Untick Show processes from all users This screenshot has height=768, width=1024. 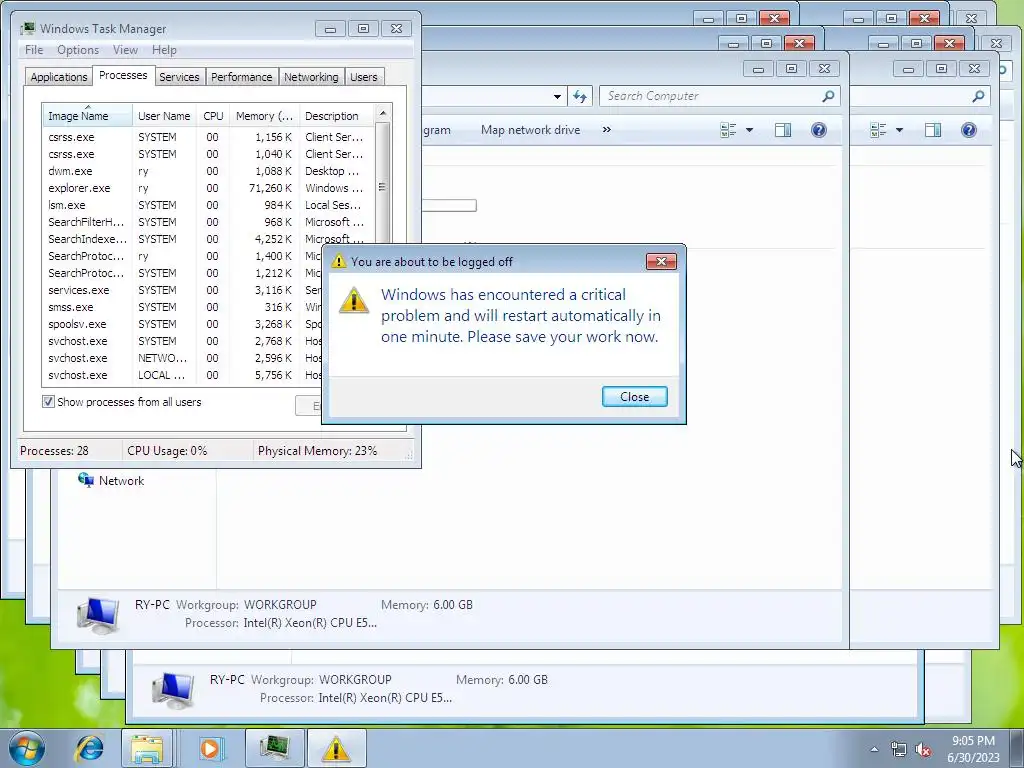click(x=48, y=402)
